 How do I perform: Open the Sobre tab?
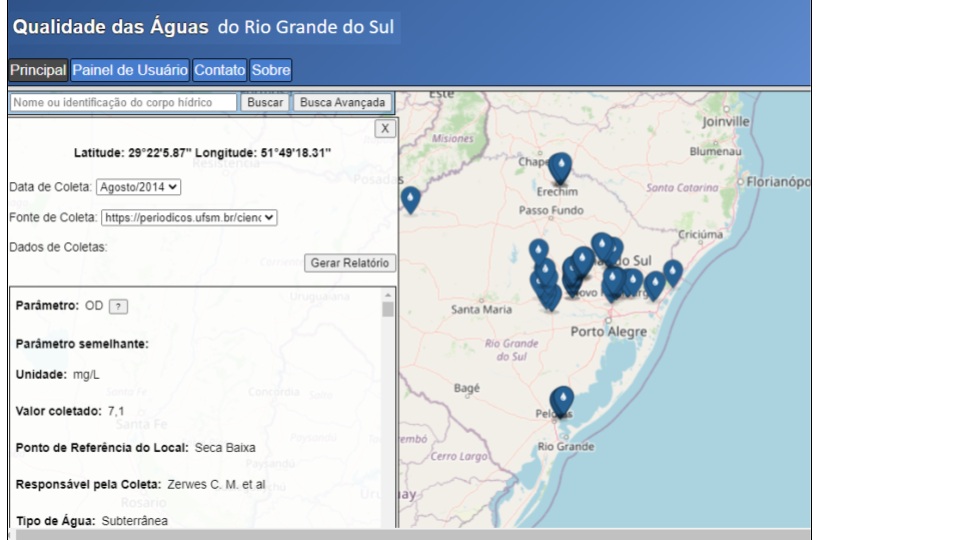tap(271, 70)
